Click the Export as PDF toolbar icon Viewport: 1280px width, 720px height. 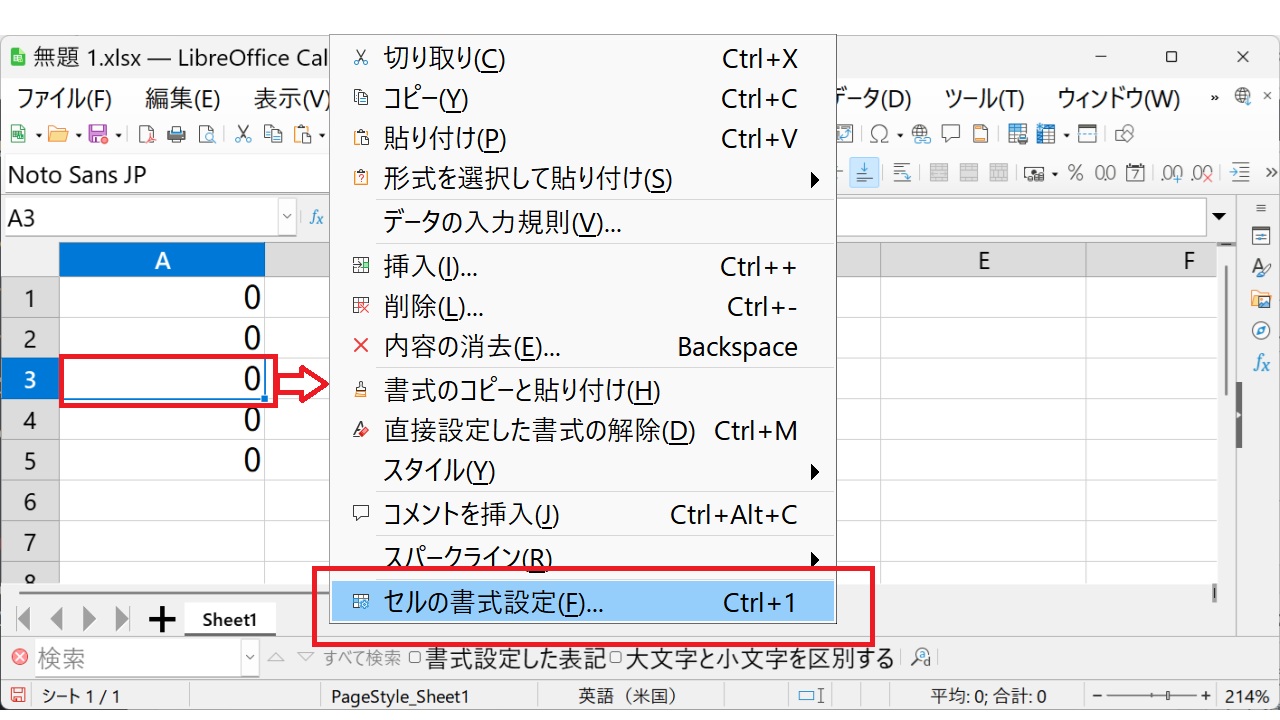pos(147,134)
